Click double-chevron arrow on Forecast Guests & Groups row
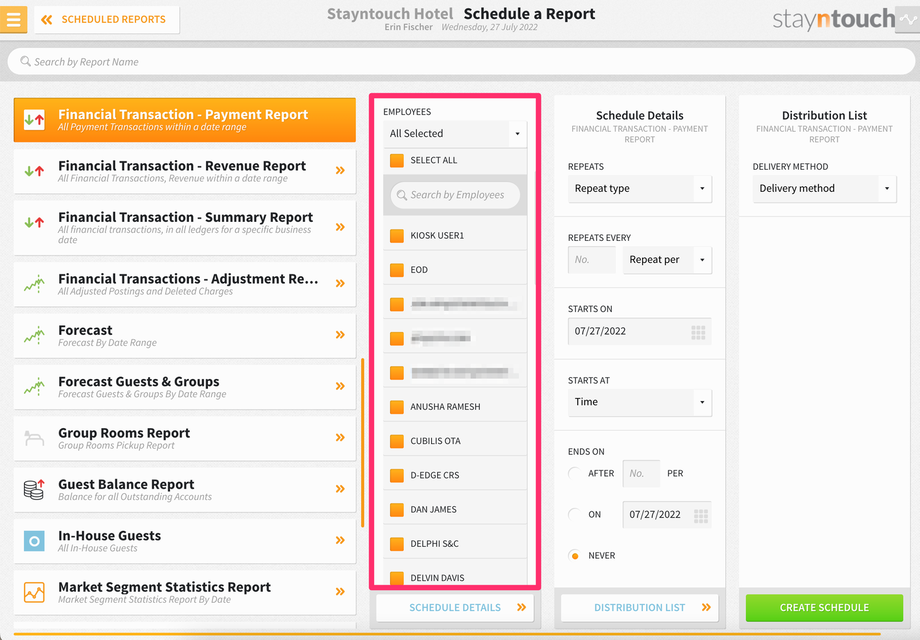The image size is (920, 640). click(340, 386)
